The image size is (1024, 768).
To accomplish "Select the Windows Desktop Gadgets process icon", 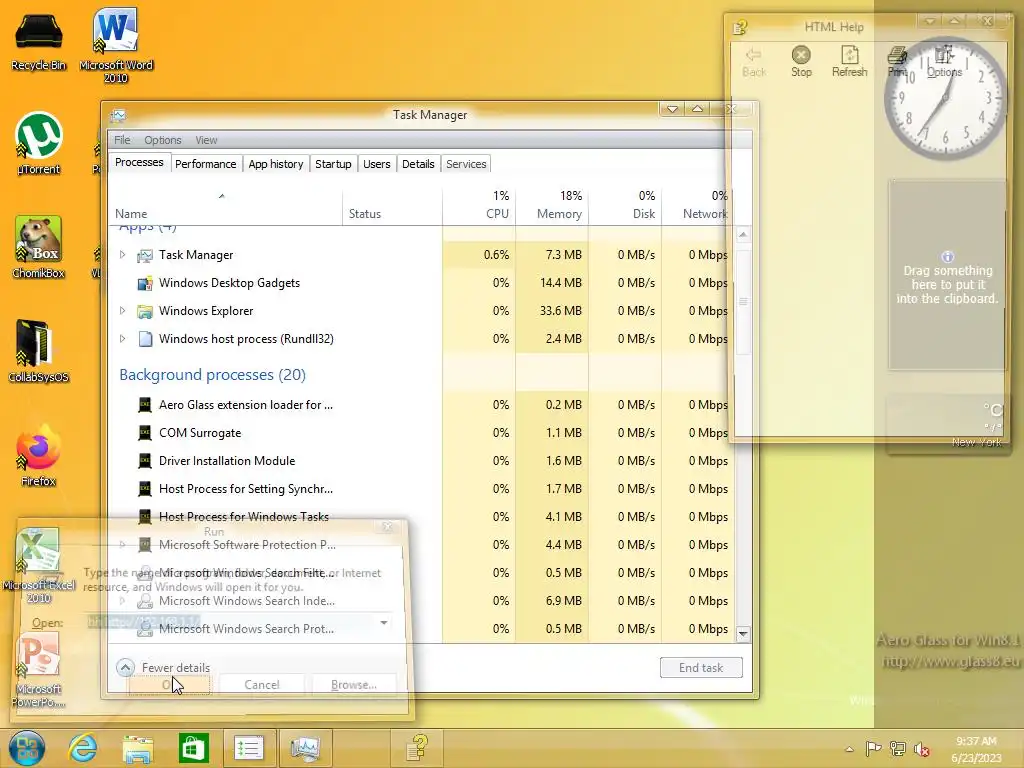I will point(145,283).
